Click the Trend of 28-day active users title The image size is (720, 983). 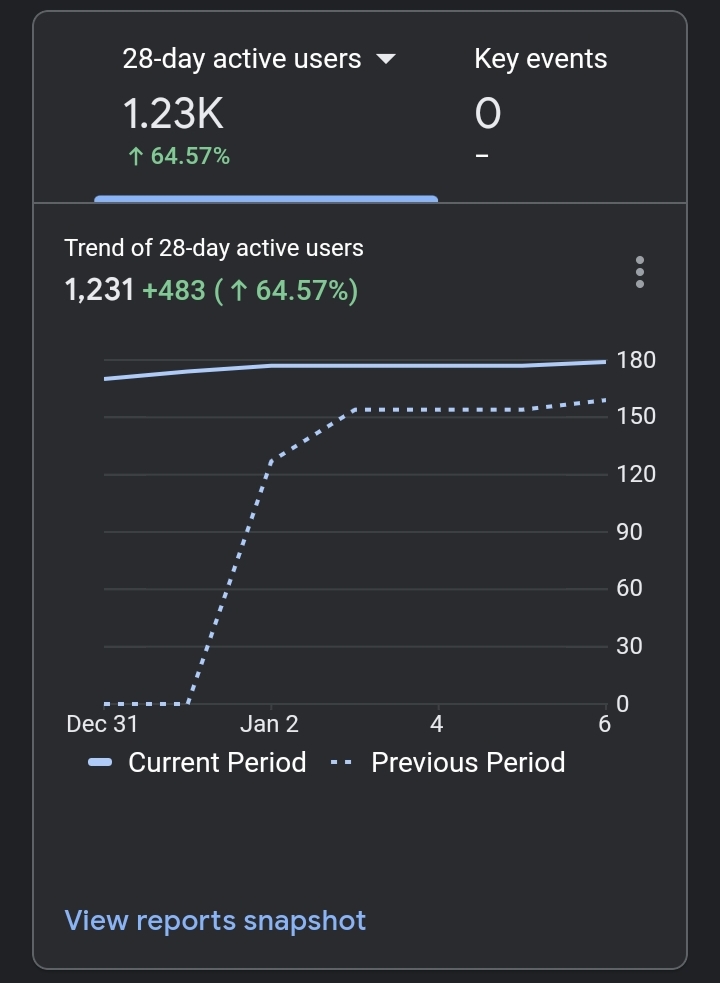tap(214, 248)
